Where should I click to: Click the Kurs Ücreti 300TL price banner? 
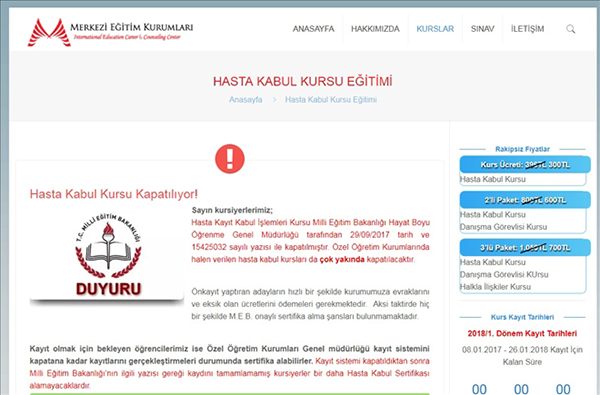(x=525, y=165)
